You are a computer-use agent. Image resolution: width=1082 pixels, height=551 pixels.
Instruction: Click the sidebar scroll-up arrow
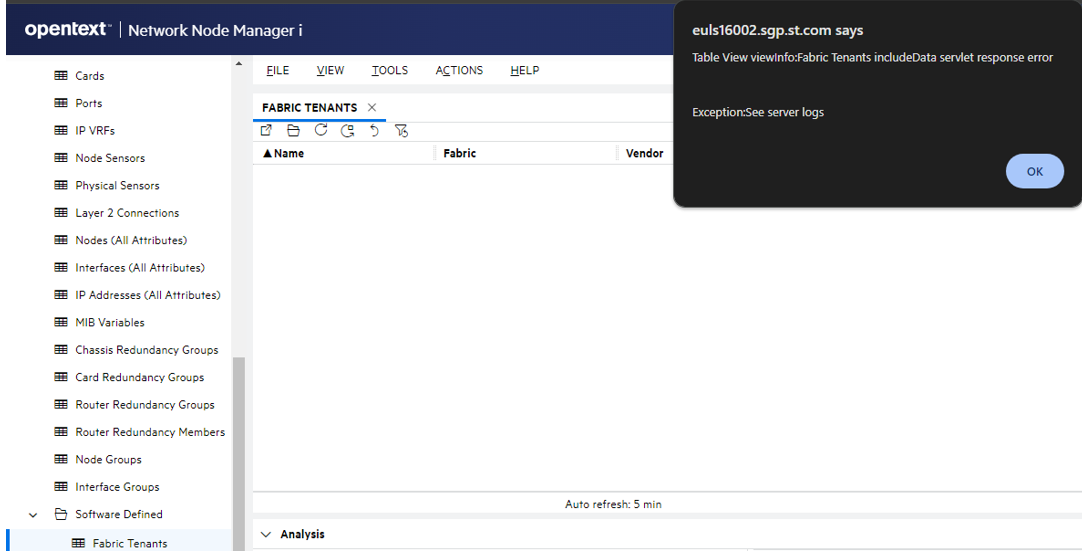239,64
